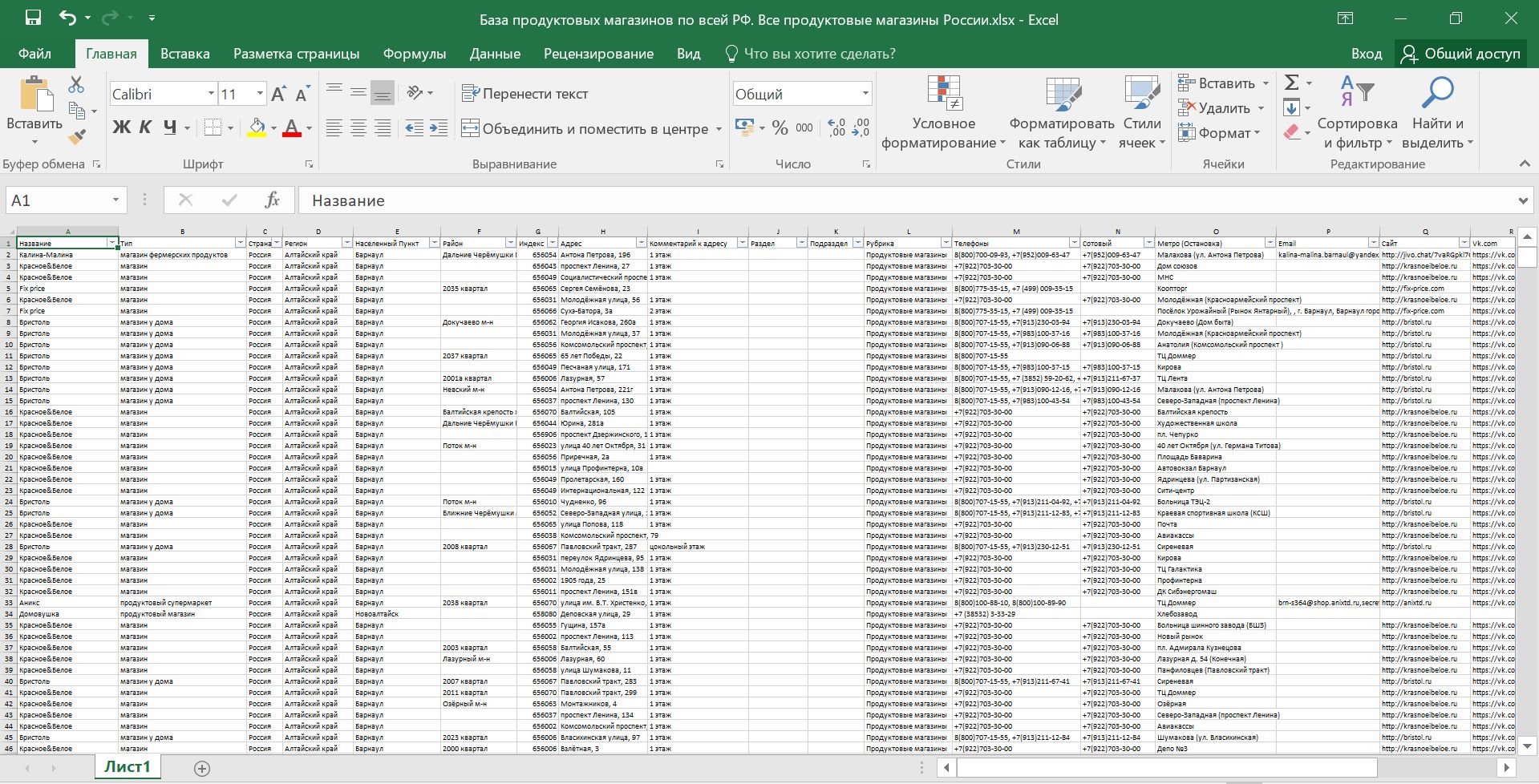Open the font name Calibri dropdown

point(211,94)
